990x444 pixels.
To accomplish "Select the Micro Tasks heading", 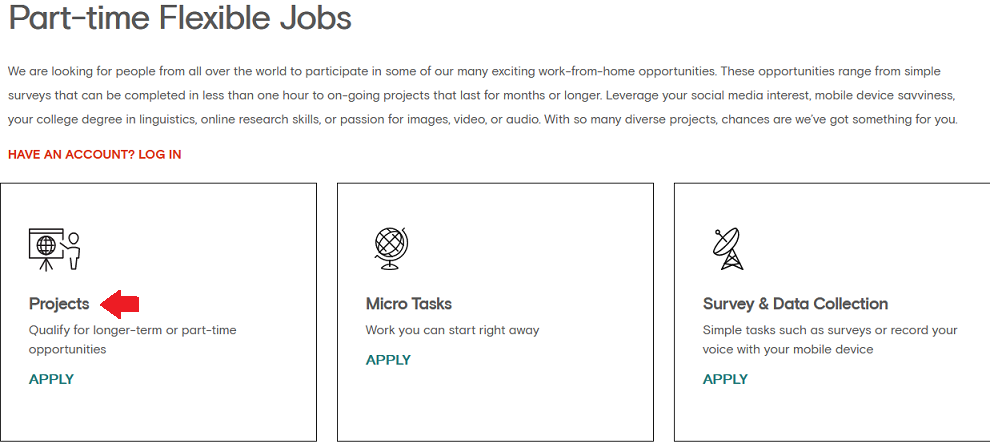I will [409, 304].
